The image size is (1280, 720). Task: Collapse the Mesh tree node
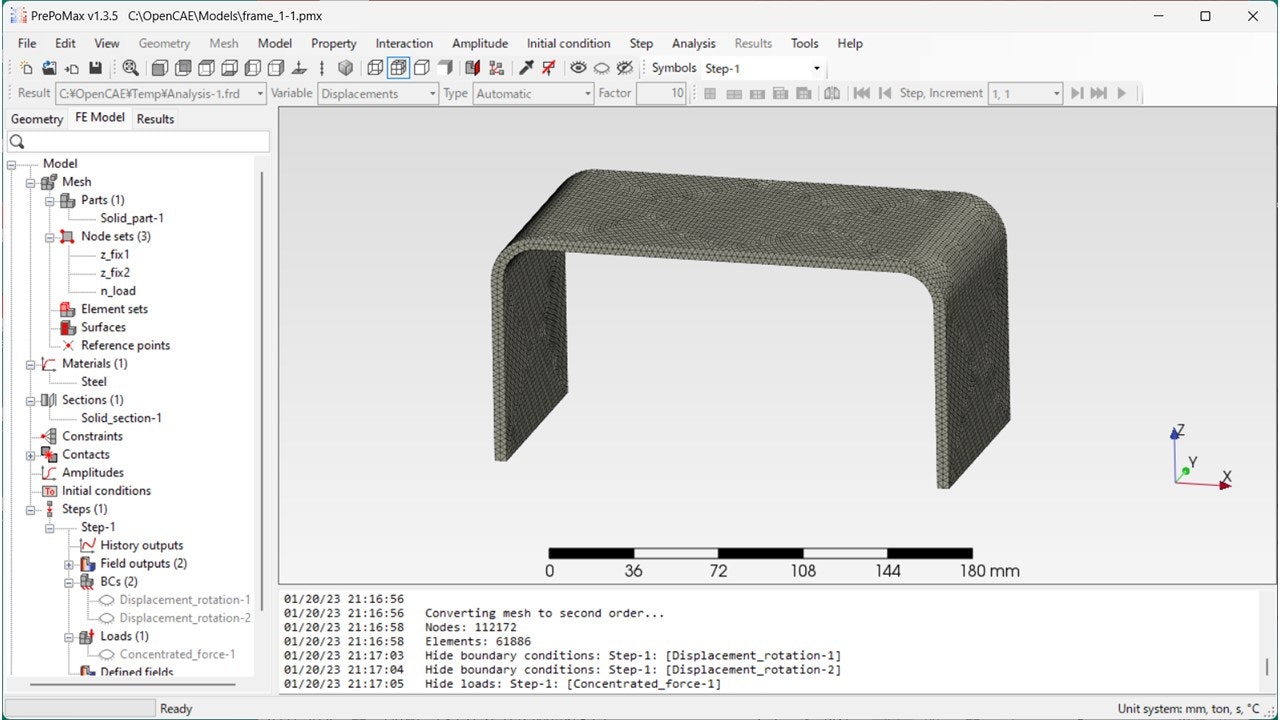tap(30, 182)
